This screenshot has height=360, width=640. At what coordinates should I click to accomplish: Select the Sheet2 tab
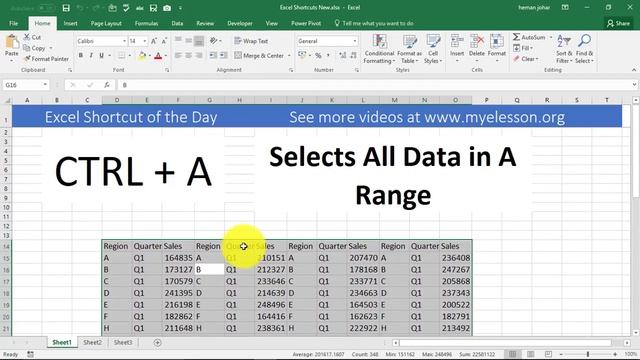pyautogui.click(x=93, y=342)
